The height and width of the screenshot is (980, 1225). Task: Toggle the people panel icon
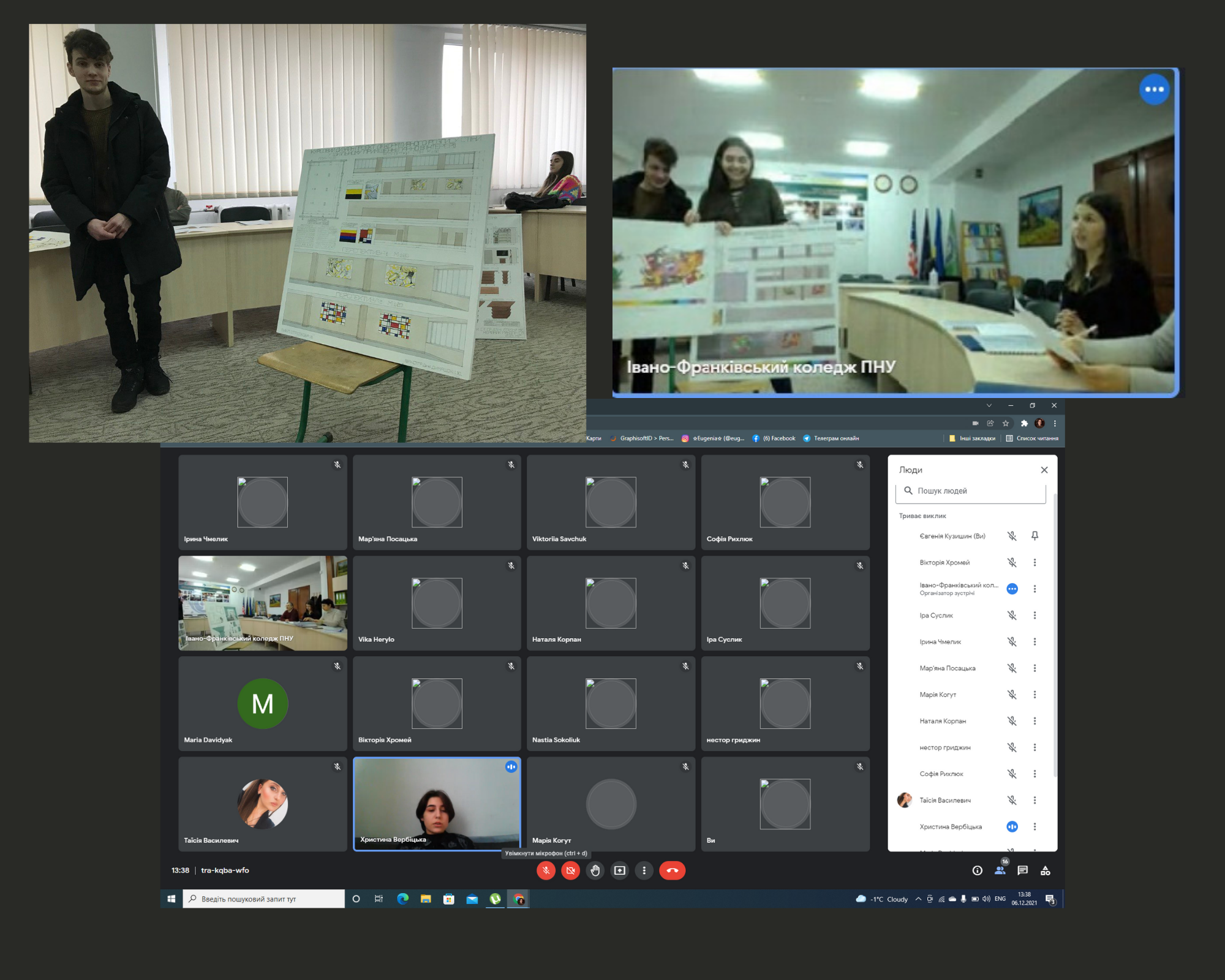point(1000,870)
